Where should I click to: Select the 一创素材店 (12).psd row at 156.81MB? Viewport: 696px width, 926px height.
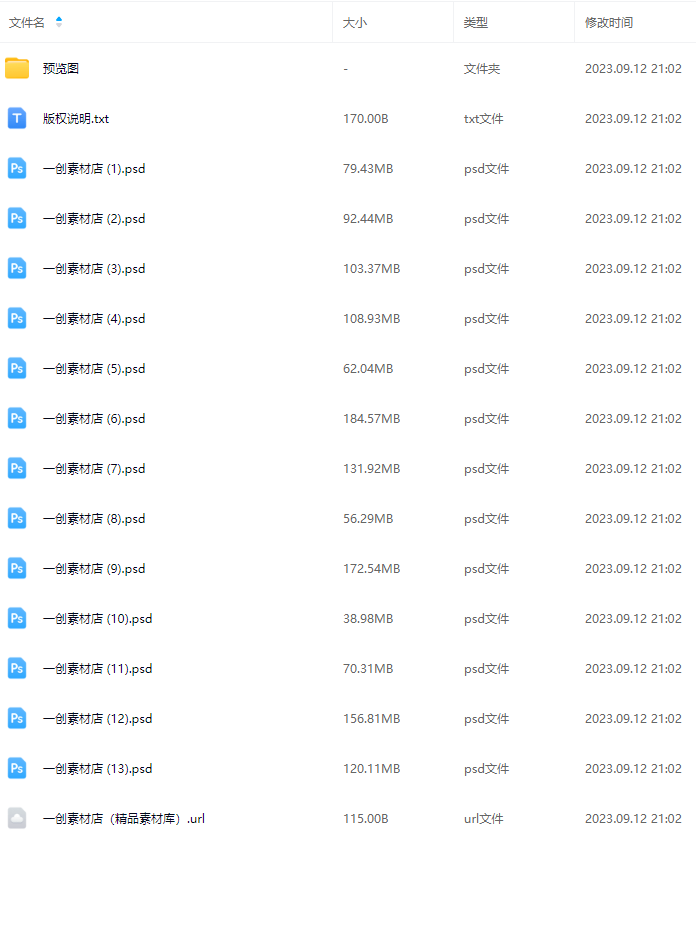point(348,719)
